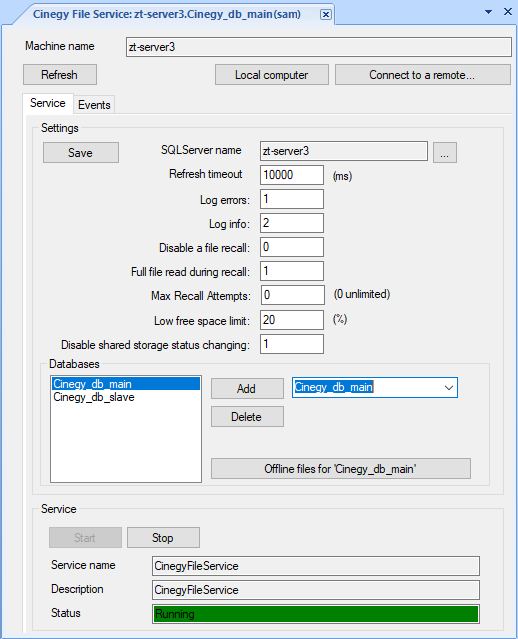Edit Low free space limit value

(292, 320)
